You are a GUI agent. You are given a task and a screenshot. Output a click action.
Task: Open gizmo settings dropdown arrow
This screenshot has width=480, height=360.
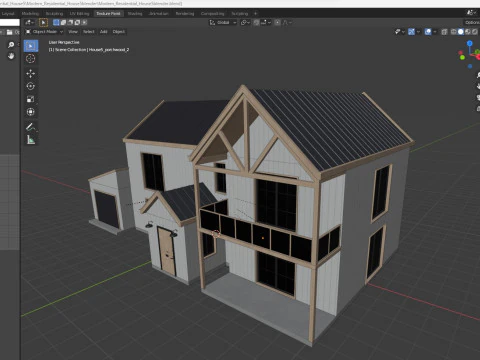click(418, 32)
